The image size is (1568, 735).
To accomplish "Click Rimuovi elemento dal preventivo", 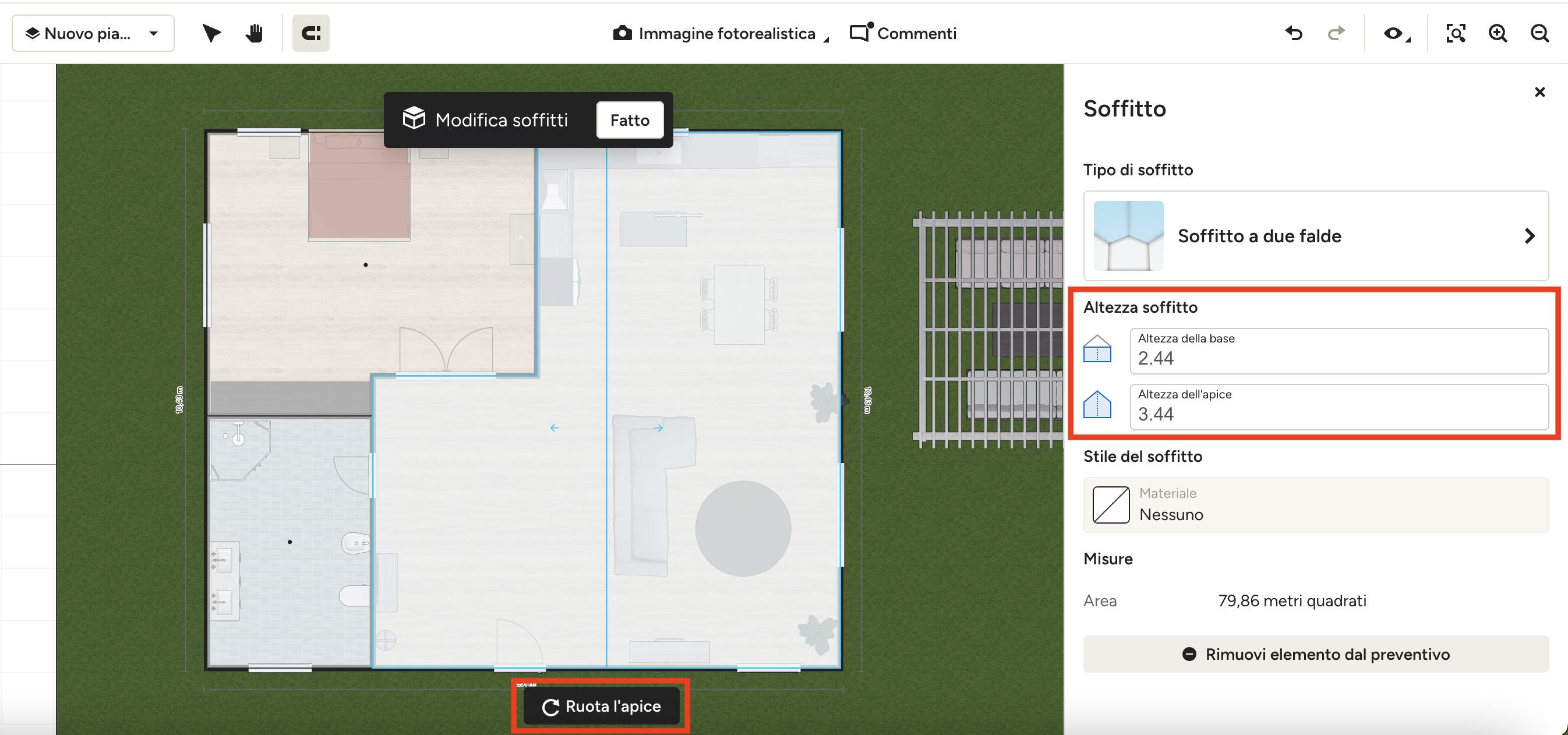I will 1315,654.
